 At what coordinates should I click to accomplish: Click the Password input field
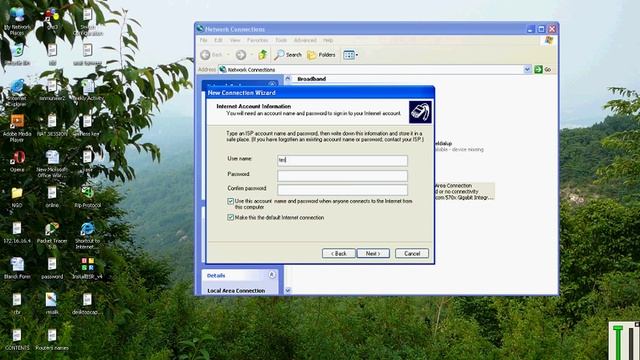point(342,176)
